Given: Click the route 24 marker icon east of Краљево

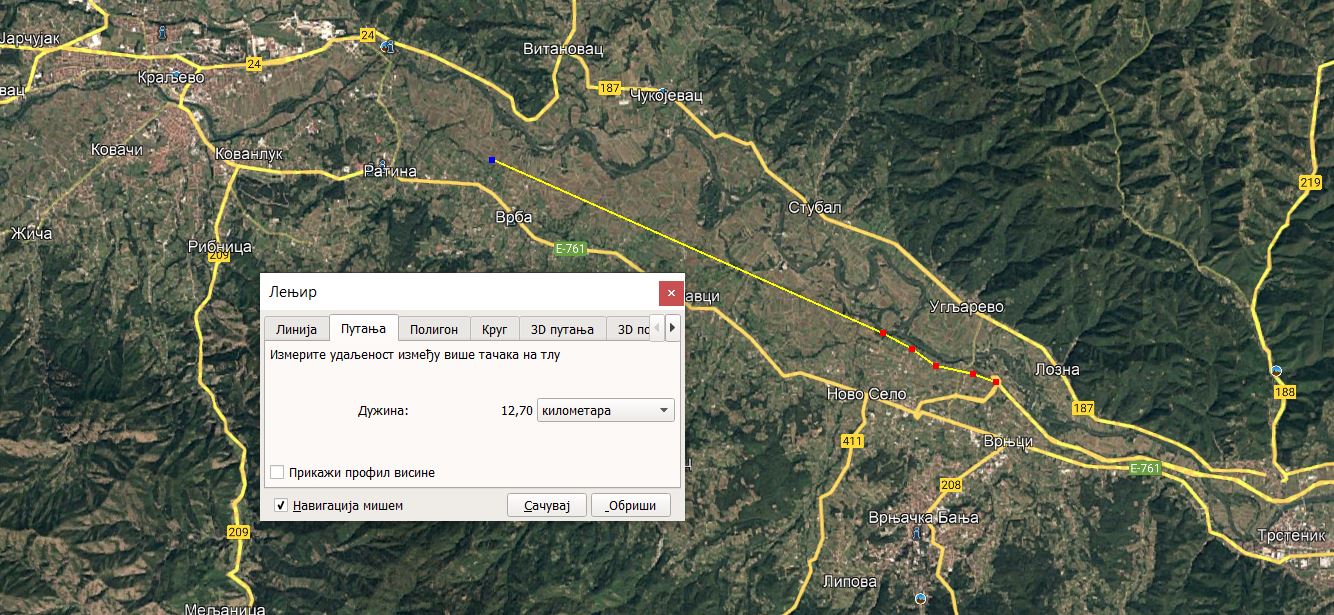Looking at the screenshot, I should 388,47.
